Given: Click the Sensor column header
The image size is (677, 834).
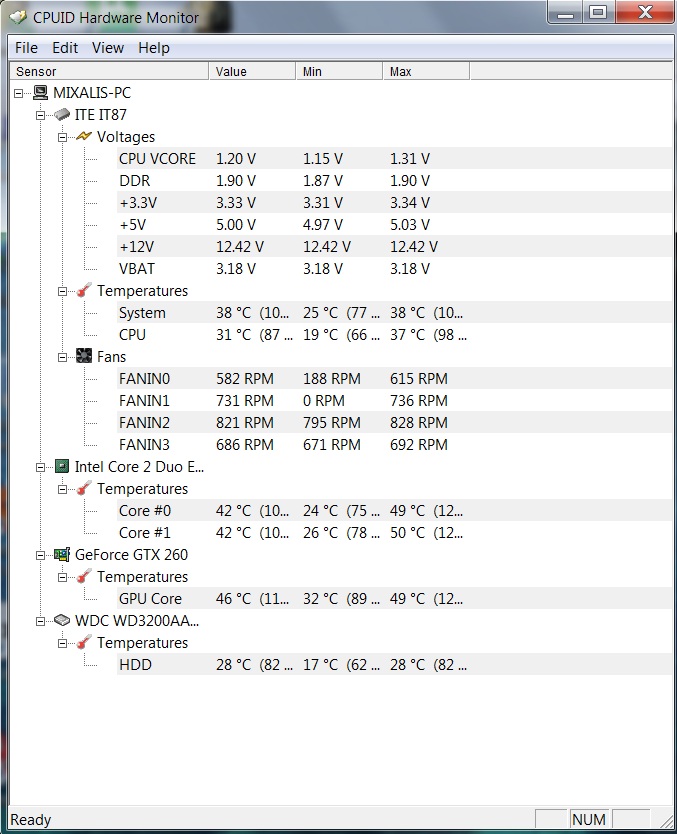Looking at the screenshot, I should pos(109,71).
